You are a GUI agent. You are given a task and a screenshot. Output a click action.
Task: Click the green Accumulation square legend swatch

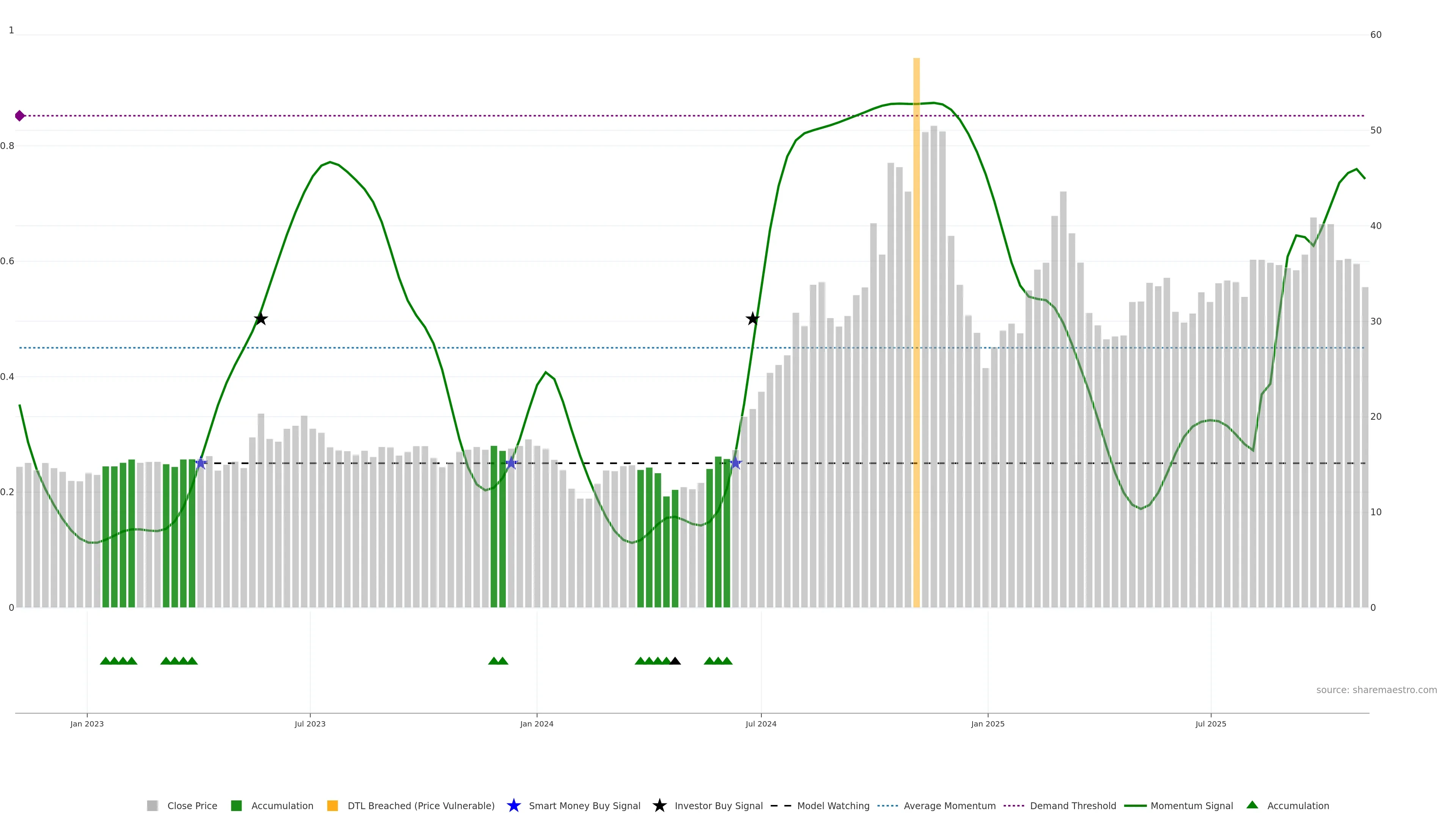click(236, 805)
